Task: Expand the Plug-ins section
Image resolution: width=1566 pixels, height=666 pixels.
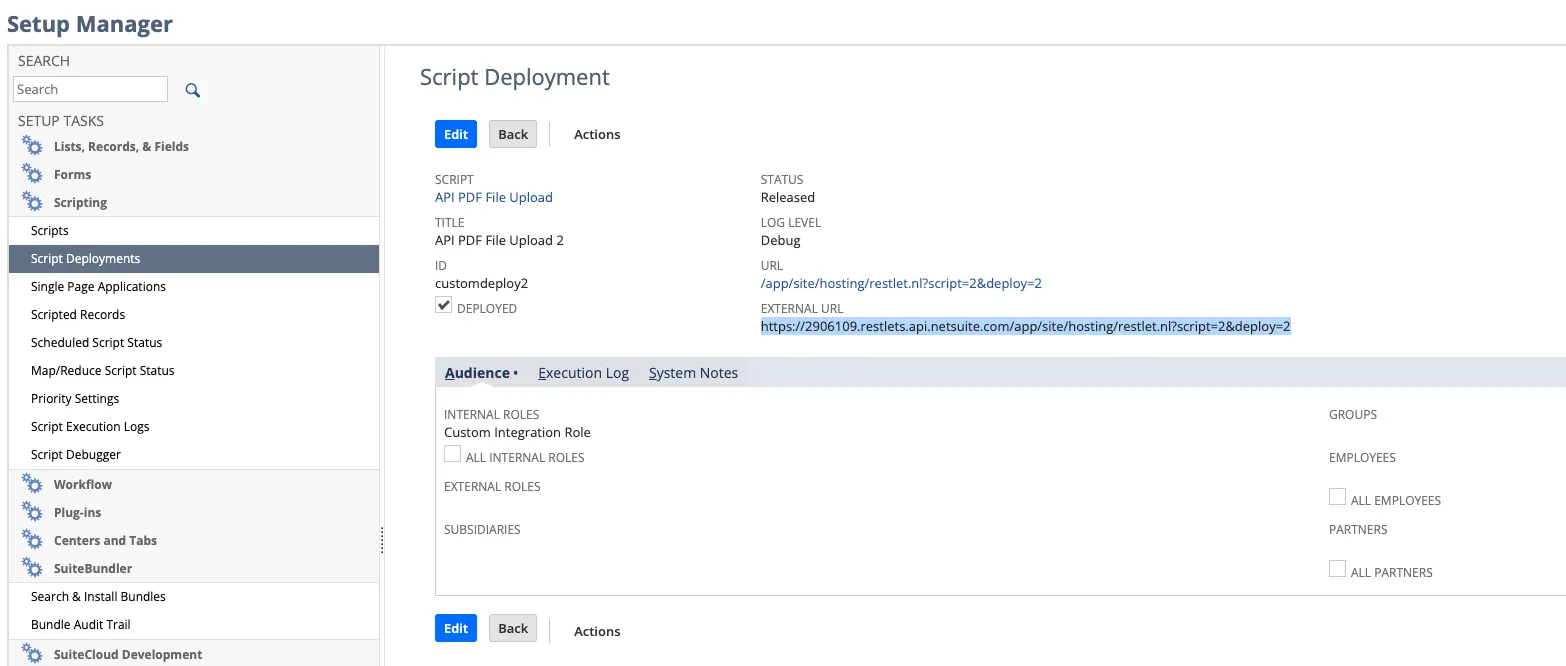Action: pos(77,512)
